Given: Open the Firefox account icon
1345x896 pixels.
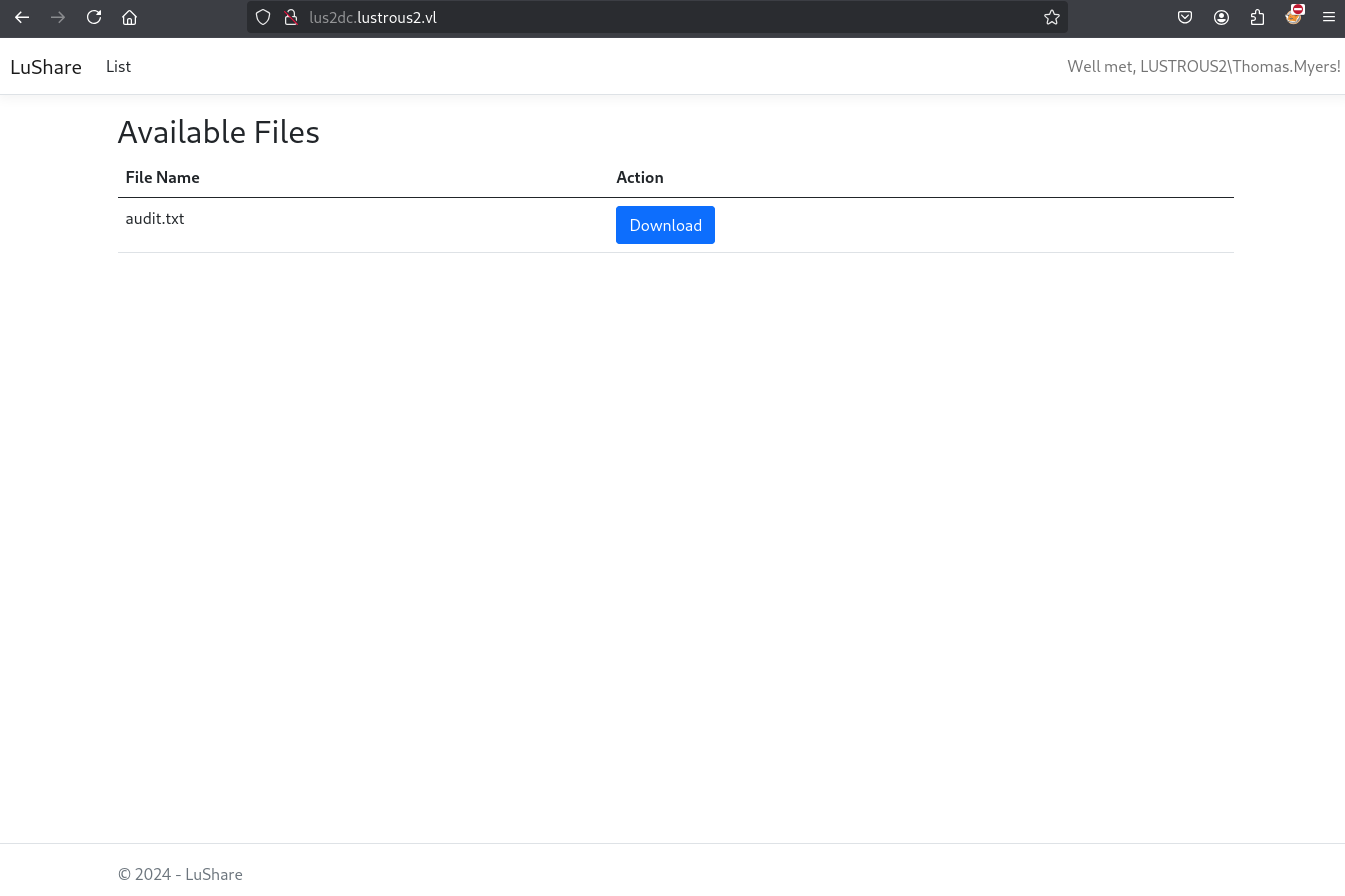Looking at the screenshot, I should (1221, 17).
